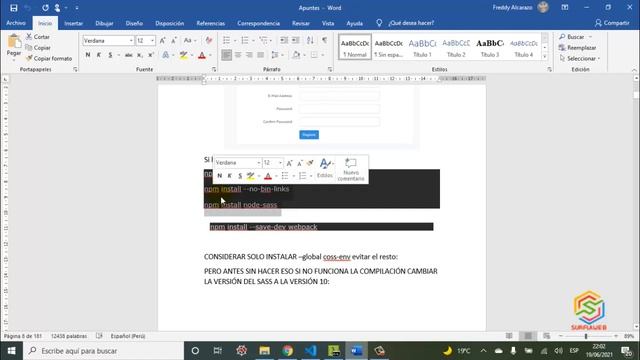Toggle strikethrough (abc) formatting in ribbon
Image resolution: width=640 pixels, height=360 pixels.
pos(129,55)
